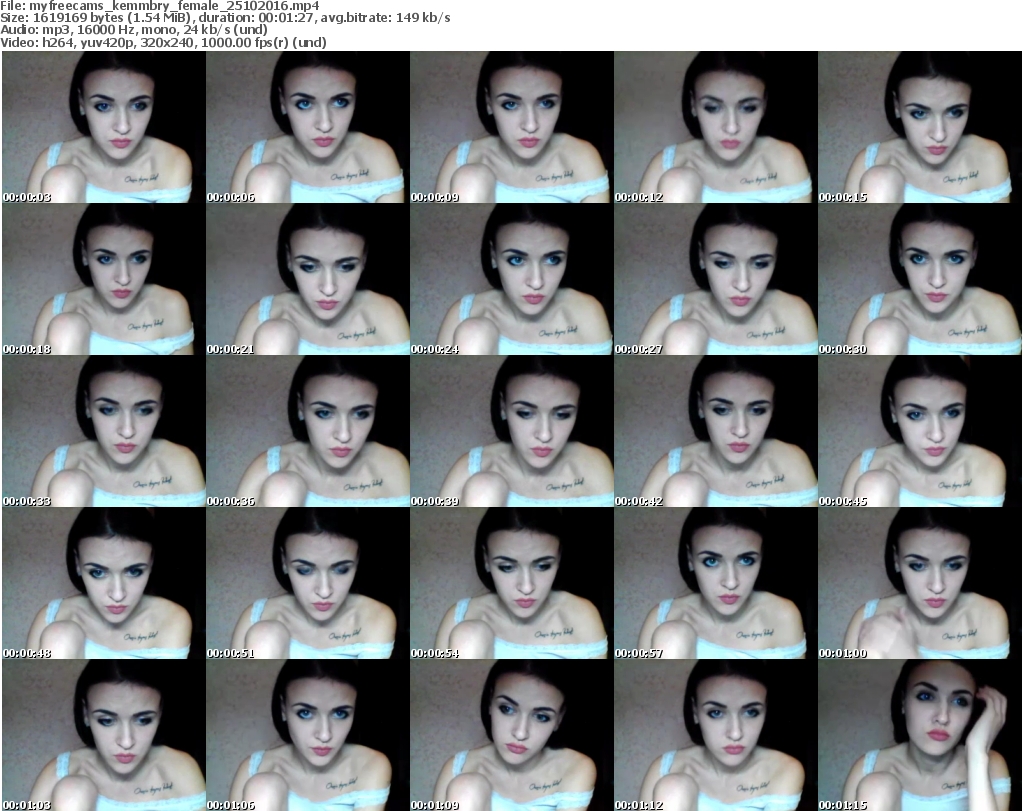Select the frame stamped 00:00:54
Viewport: 1024px width, 811px height.
511,583
